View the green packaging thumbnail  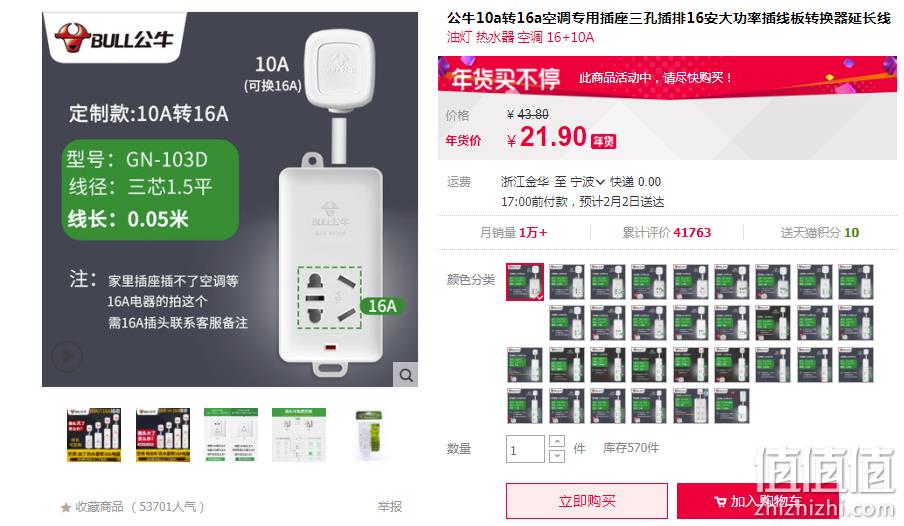(x=368, y=435)
